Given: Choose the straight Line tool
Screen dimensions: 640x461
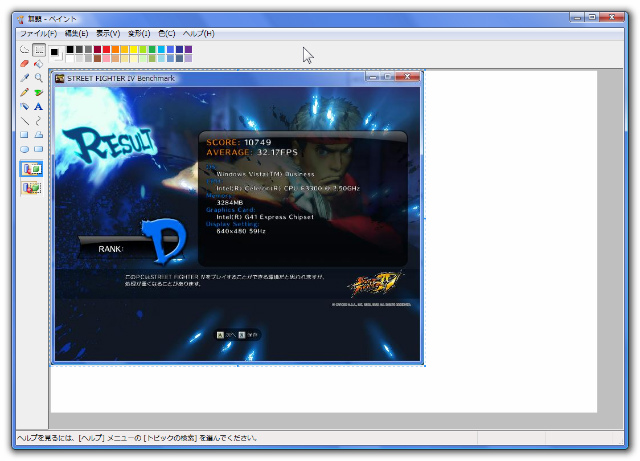Looking at the screenshot, I should pos(24,121).
